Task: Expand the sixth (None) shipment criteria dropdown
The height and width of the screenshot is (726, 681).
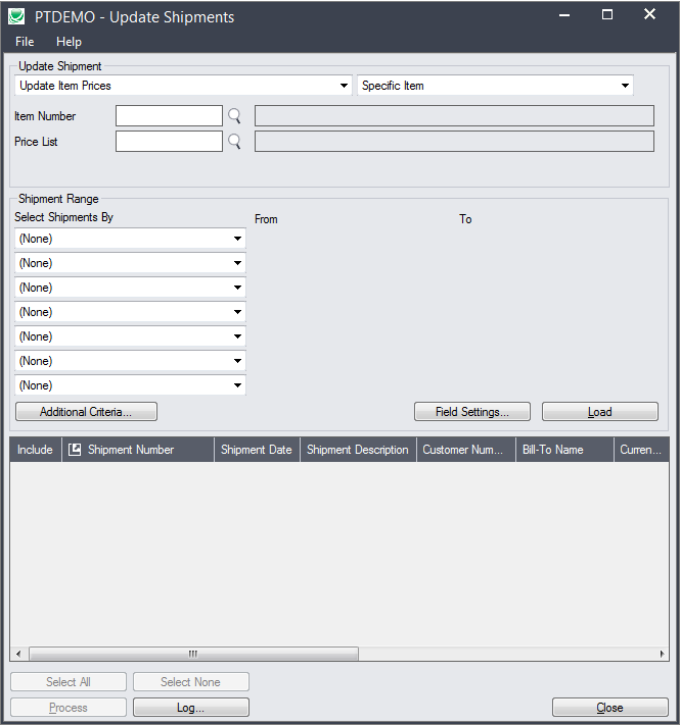Action: coord(130,361)
